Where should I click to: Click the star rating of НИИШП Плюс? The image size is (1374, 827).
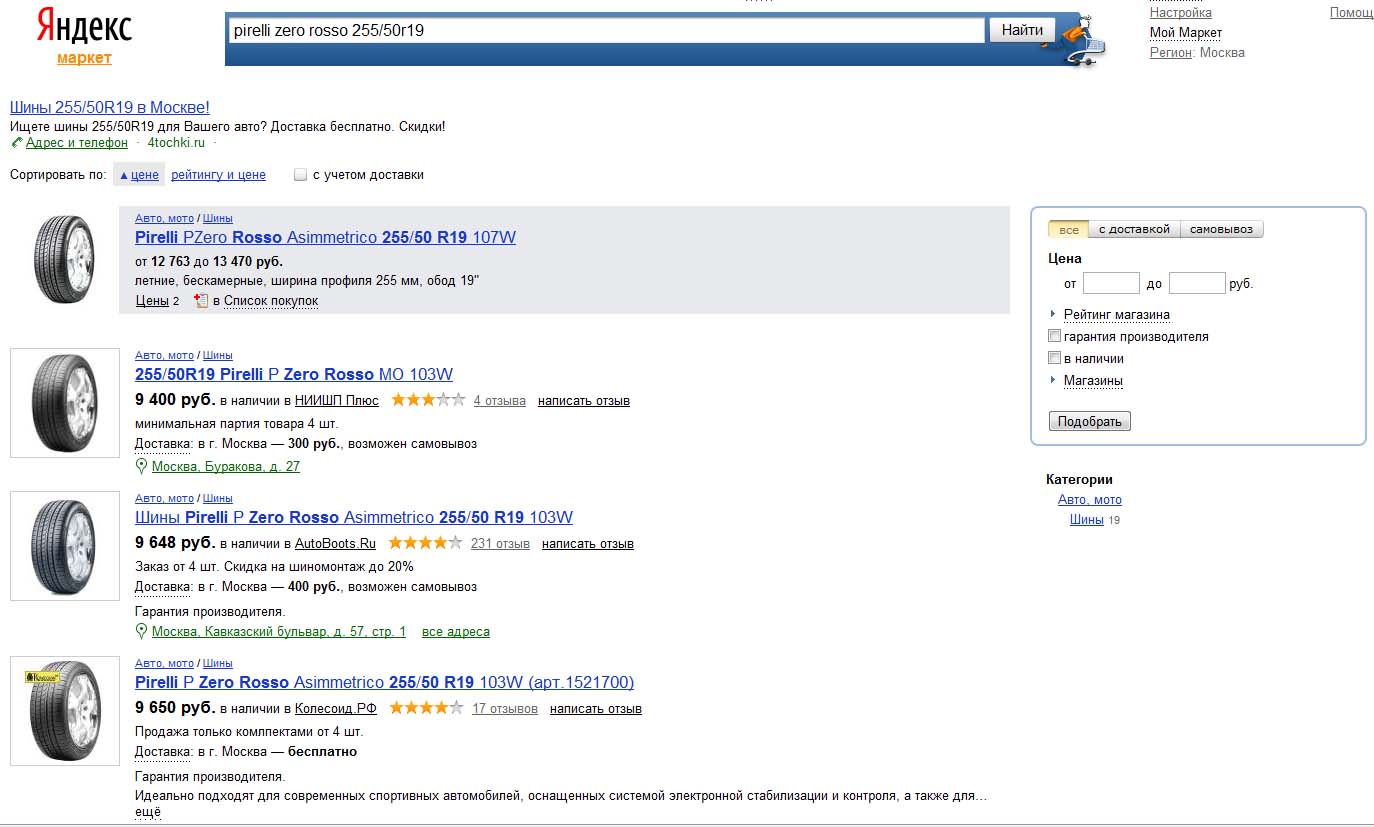(x=428, y=400)
